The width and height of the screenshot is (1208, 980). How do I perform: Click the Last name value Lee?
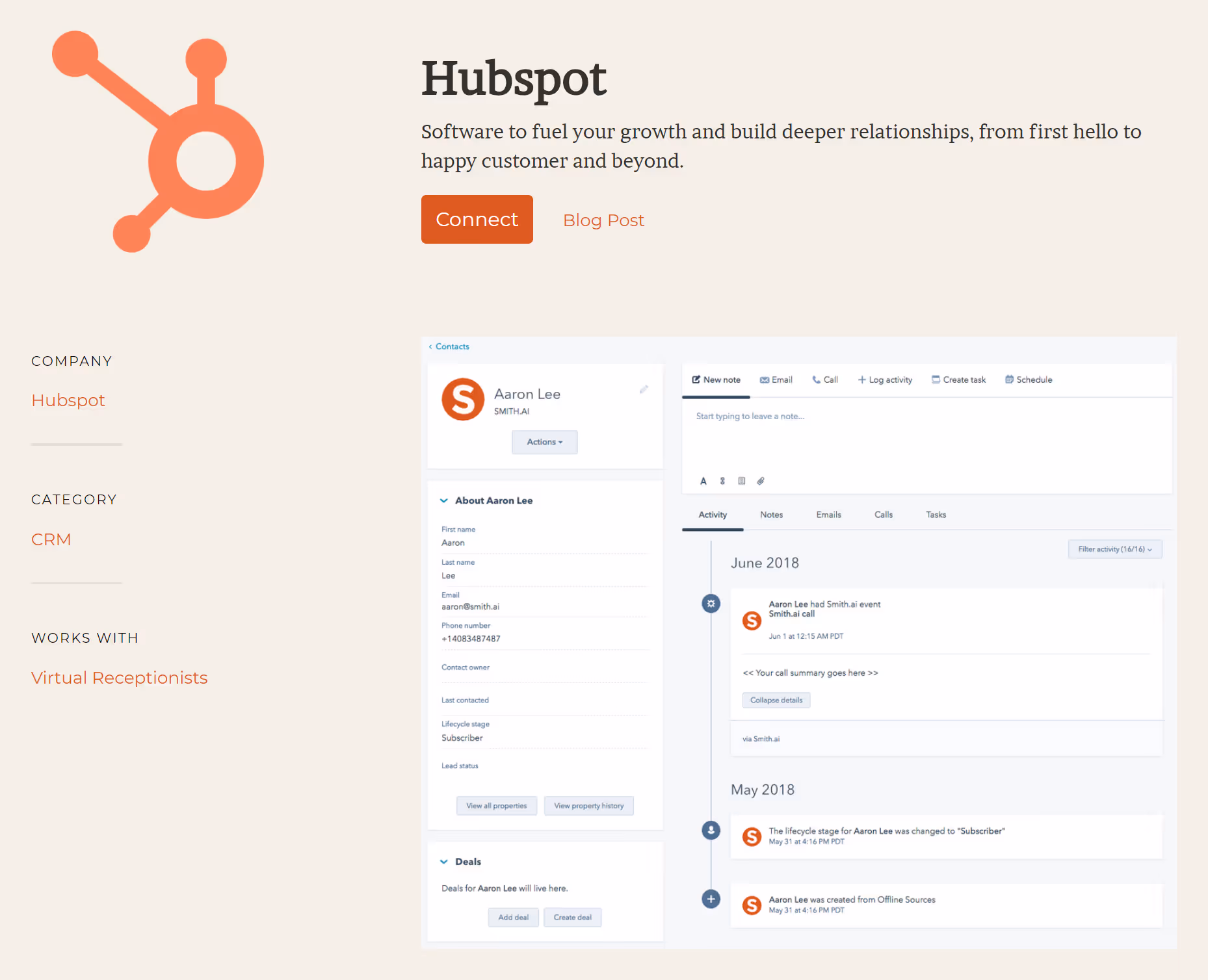(449, 576)
